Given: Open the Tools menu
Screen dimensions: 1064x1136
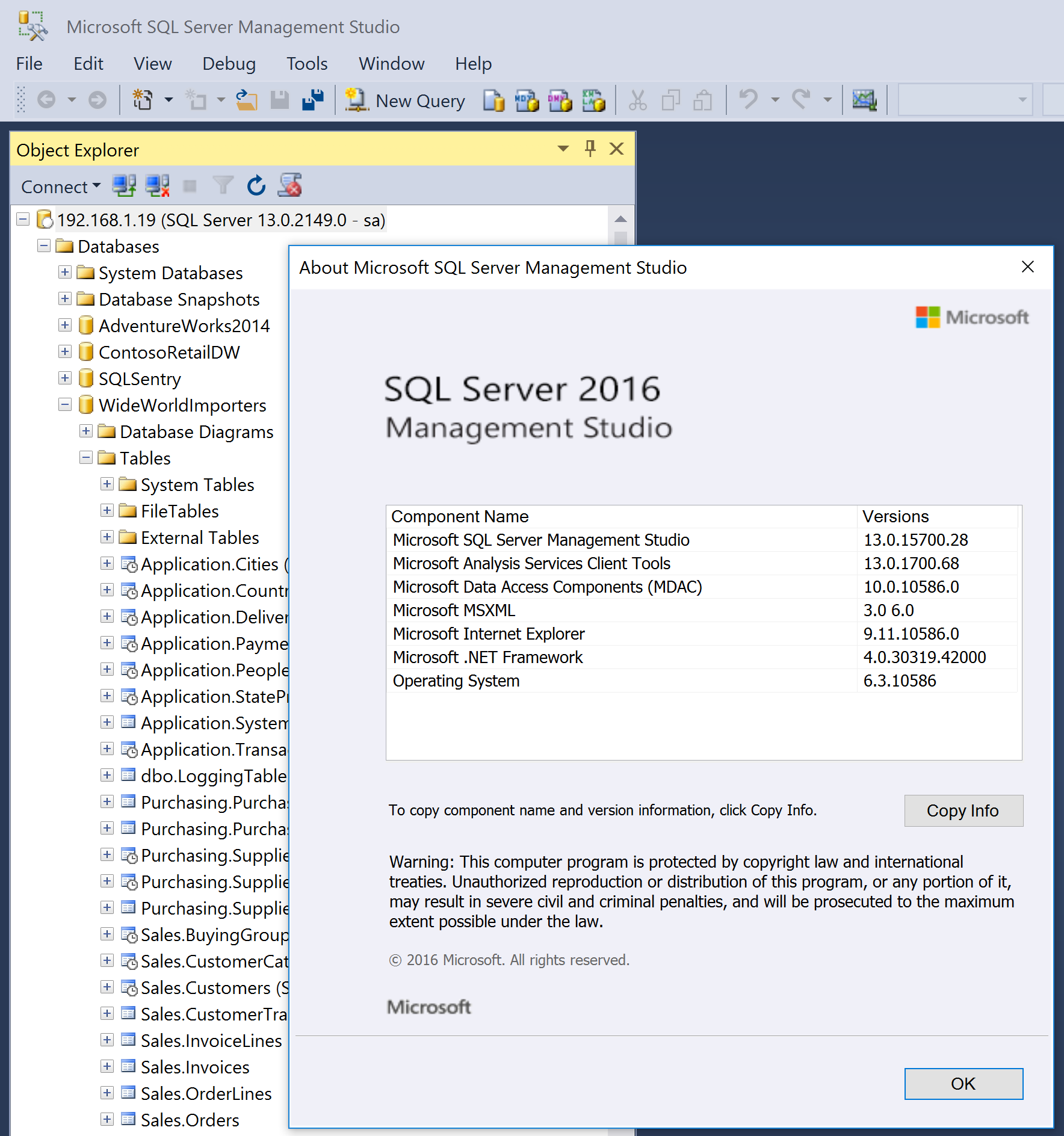Looking at the screenshot, I should [307, 63].
